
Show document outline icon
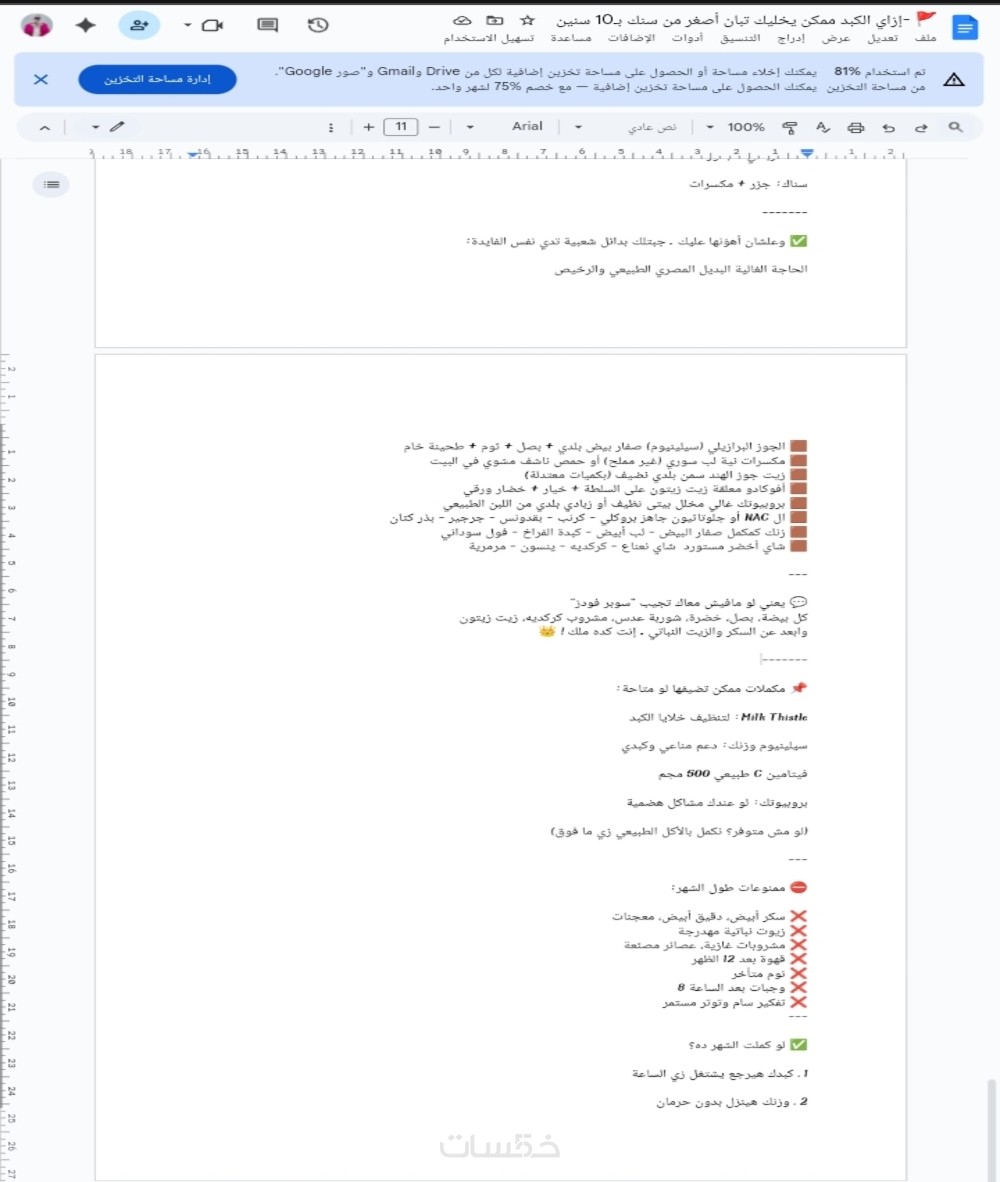[51, 184]
